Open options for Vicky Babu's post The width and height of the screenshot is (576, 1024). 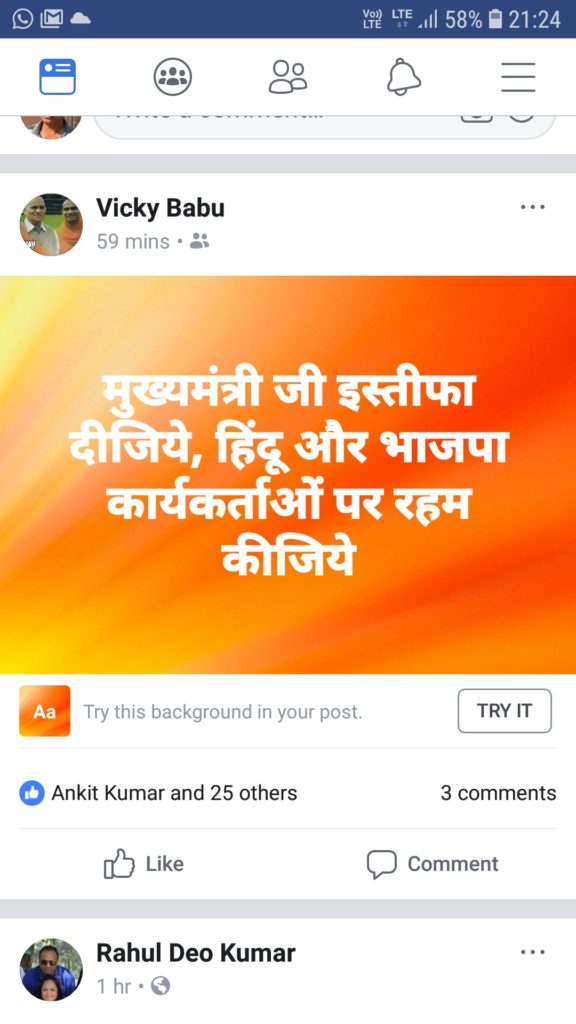[532, 208]
